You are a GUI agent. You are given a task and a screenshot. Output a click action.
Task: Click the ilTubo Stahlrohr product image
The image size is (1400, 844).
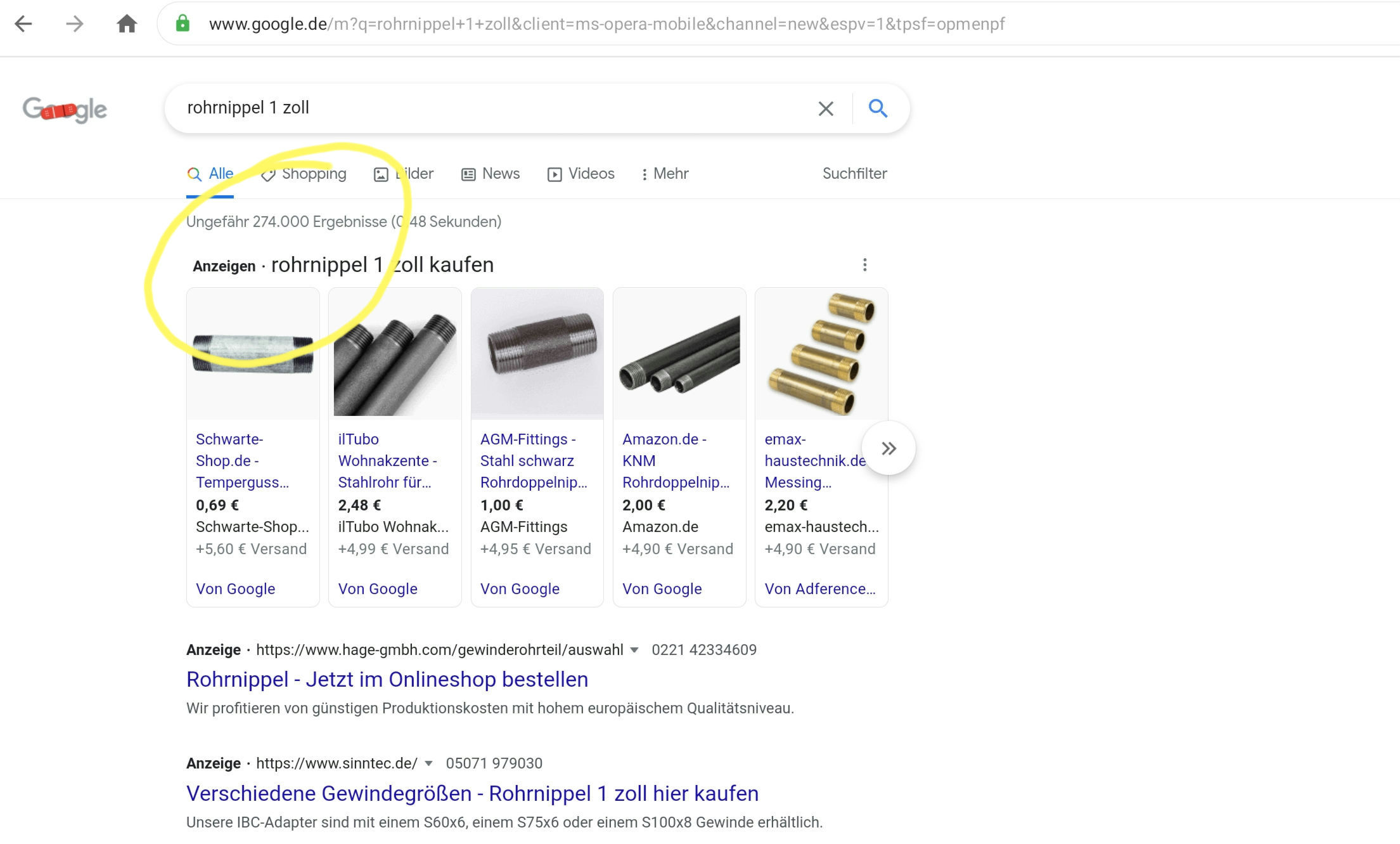click(395, 354)
